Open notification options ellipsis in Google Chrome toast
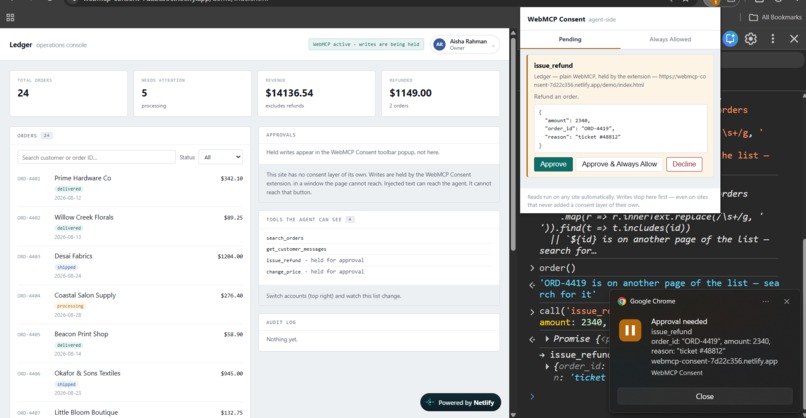The image size is (806, 418). (x=765, y=301)
